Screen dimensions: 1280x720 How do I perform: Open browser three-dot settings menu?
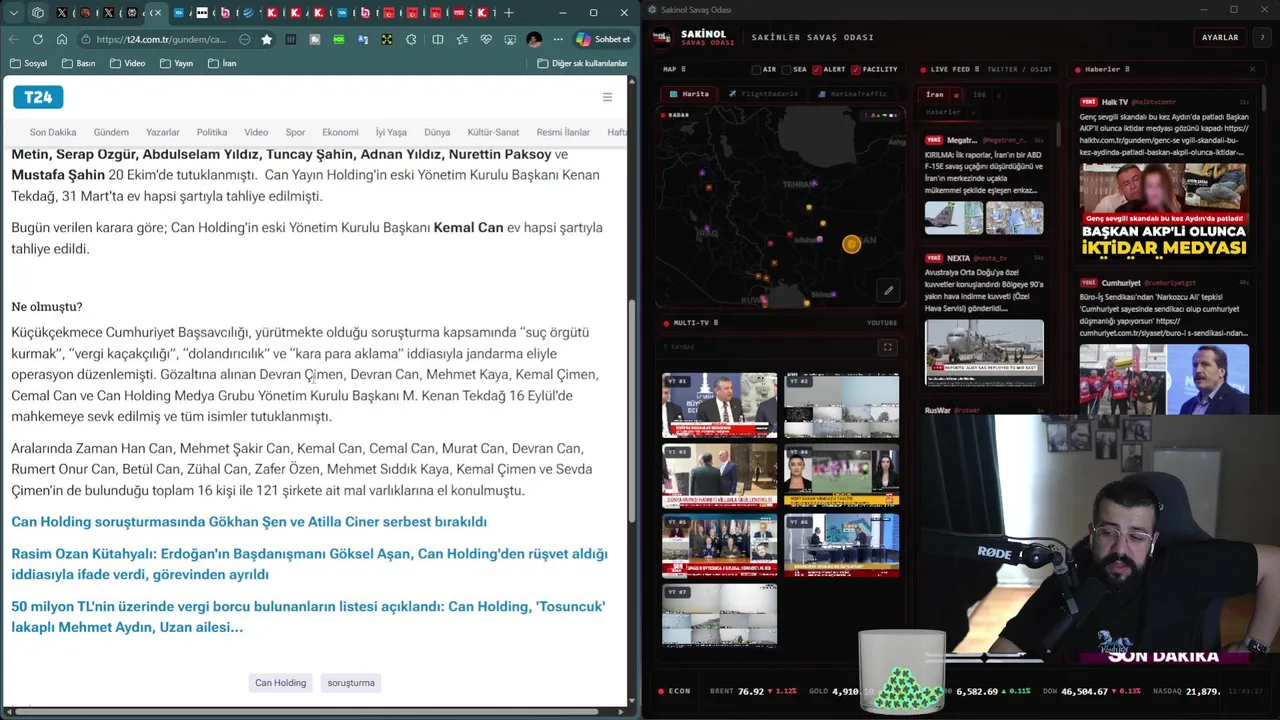(559, 39)
